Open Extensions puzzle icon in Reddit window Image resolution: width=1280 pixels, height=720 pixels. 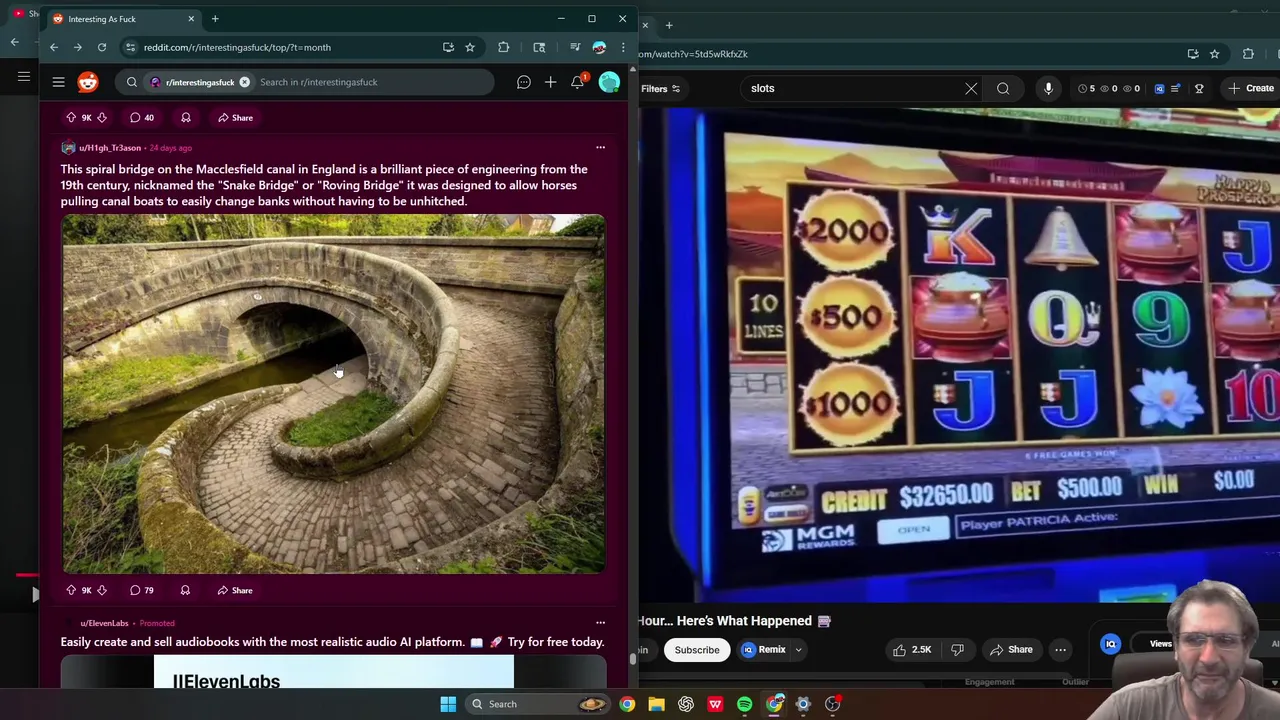coord(503,47)
